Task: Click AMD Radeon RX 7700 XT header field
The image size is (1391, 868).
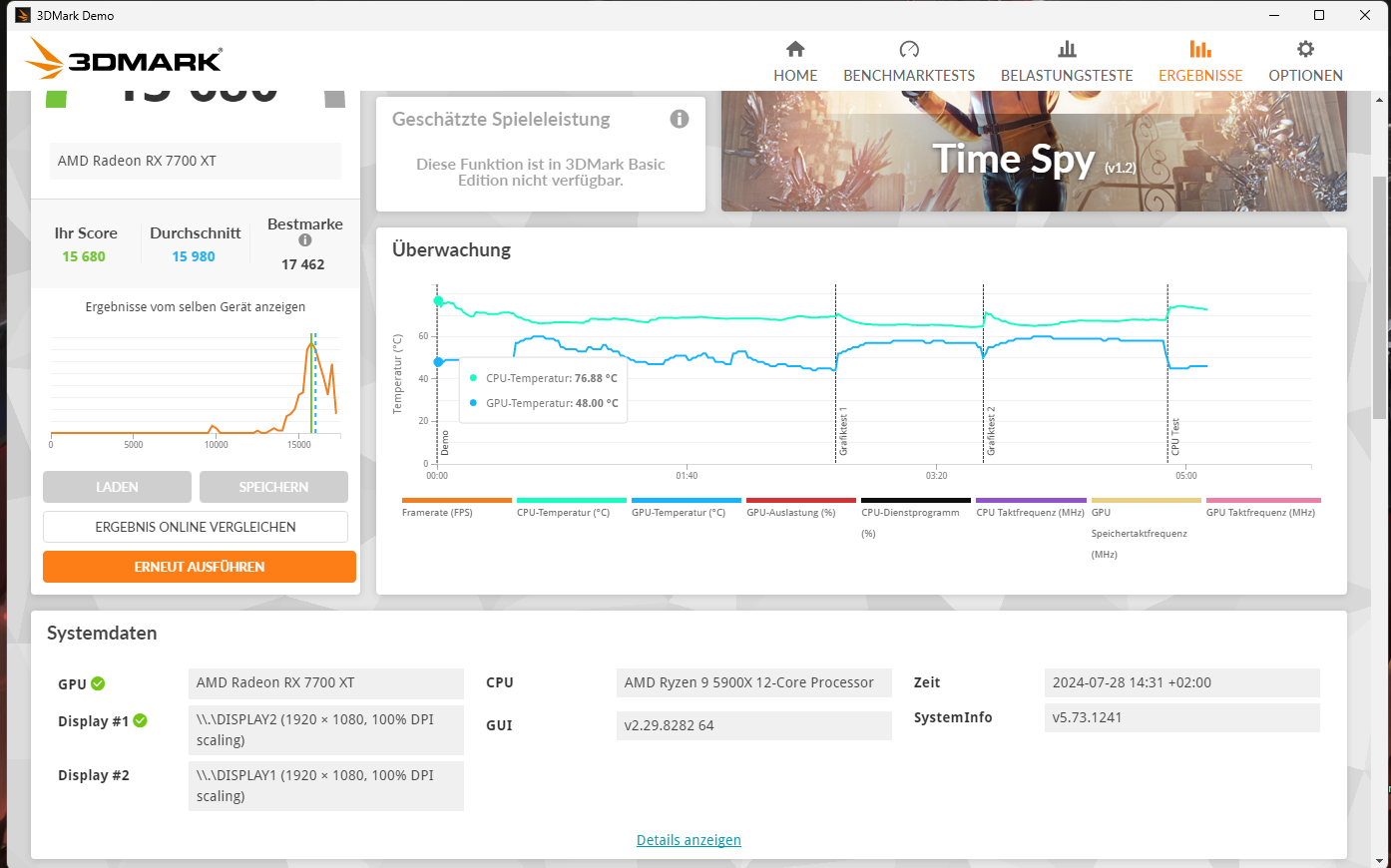Action: (196, 161)
